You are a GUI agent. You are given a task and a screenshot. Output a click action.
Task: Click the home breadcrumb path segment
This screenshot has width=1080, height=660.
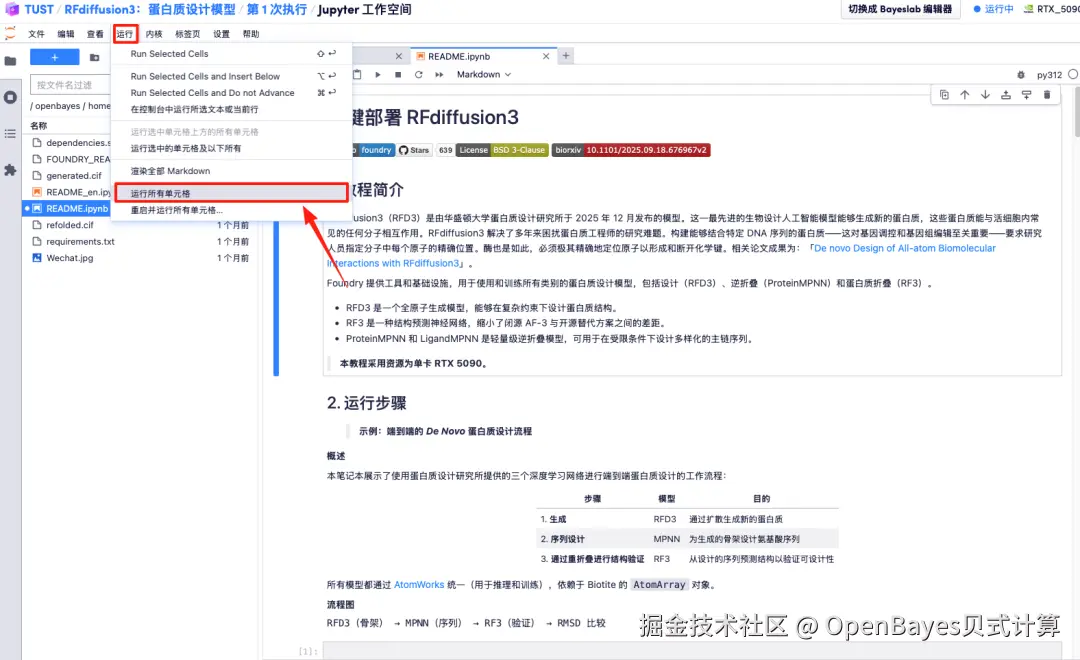(x=99, y=106)
